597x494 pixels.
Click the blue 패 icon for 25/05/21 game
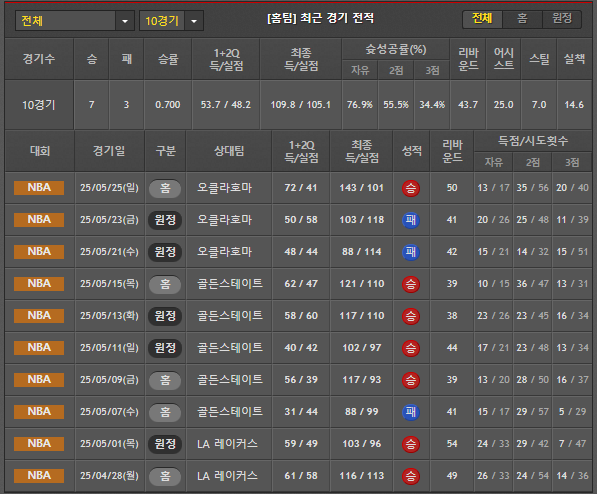(x=411, y=252)
